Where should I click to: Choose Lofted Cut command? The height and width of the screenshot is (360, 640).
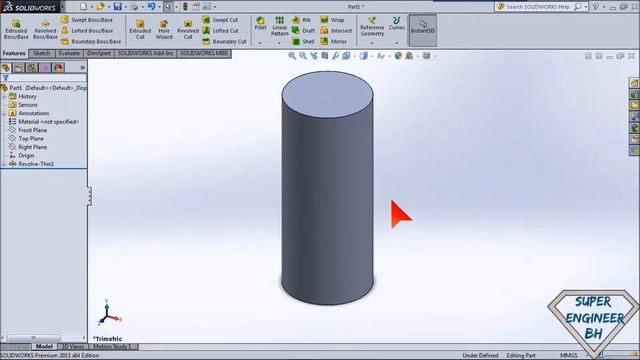[220, 31]
